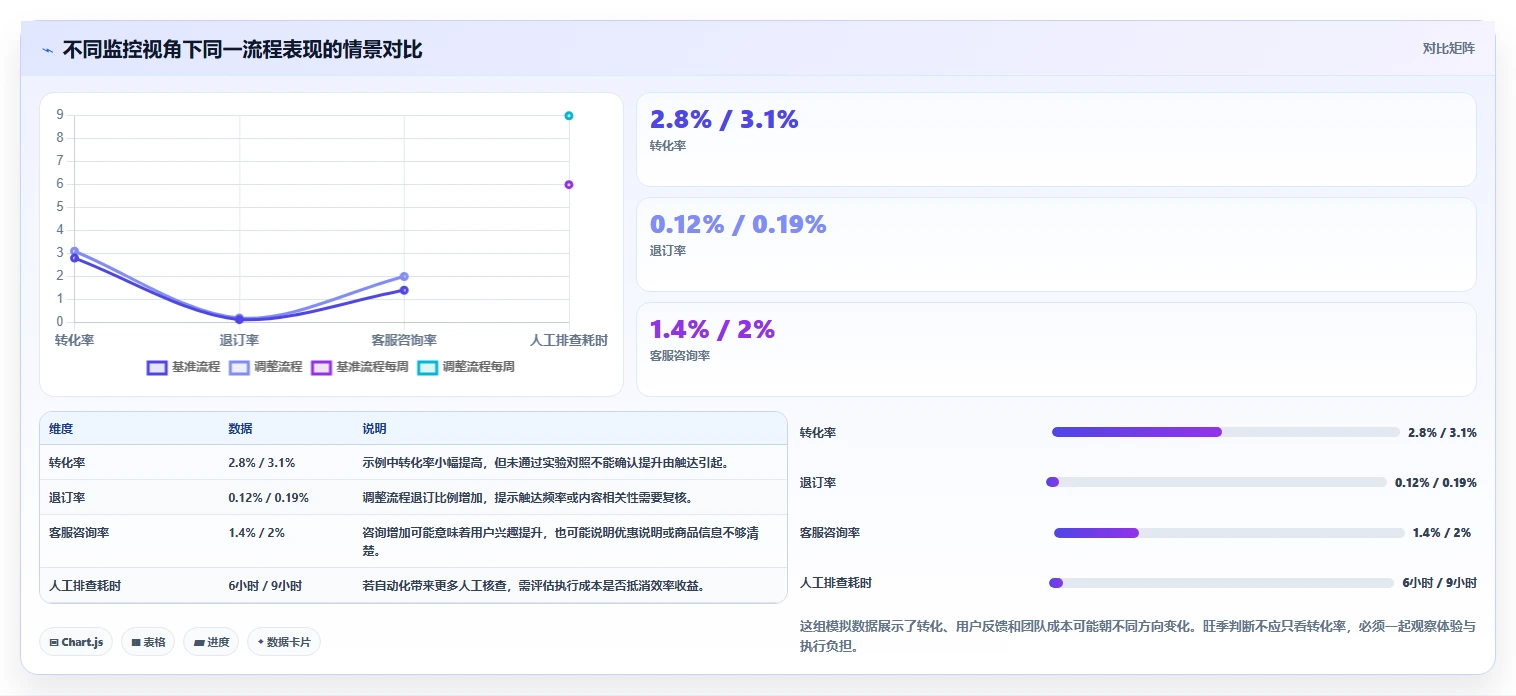The width and height of the screenshot is (1516, 696).
Task: Click the 表格 chip
Action: point(148,642)
